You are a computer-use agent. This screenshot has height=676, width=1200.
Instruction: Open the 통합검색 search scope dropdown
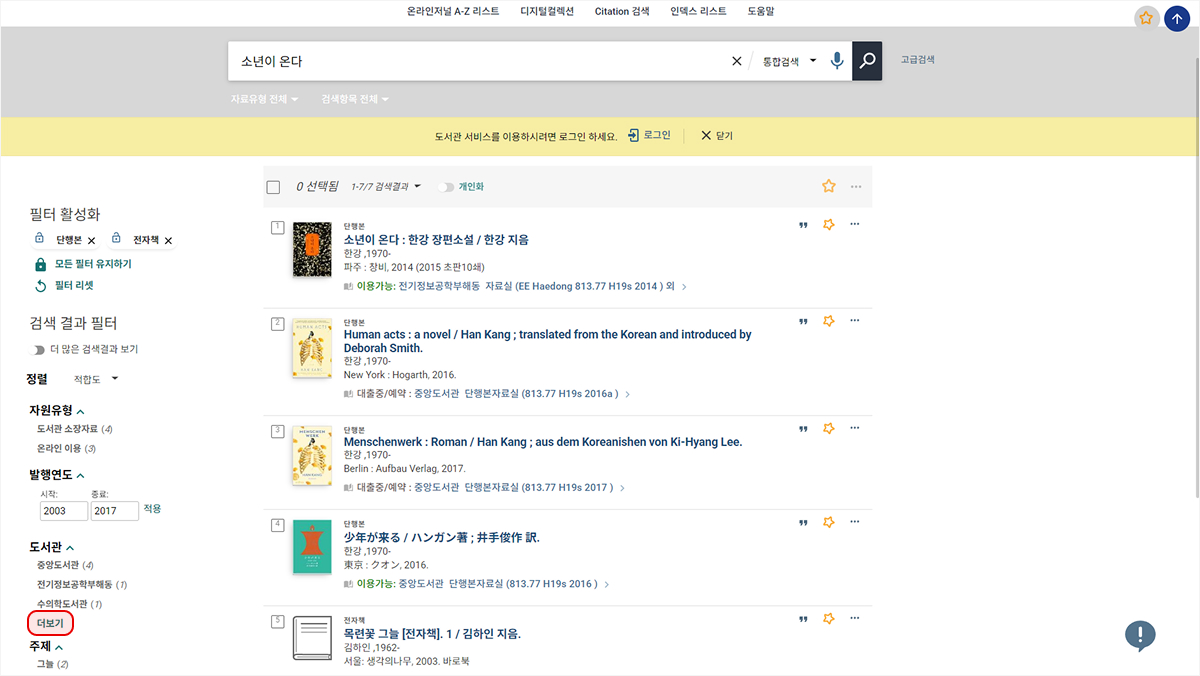tap(790, 61)
